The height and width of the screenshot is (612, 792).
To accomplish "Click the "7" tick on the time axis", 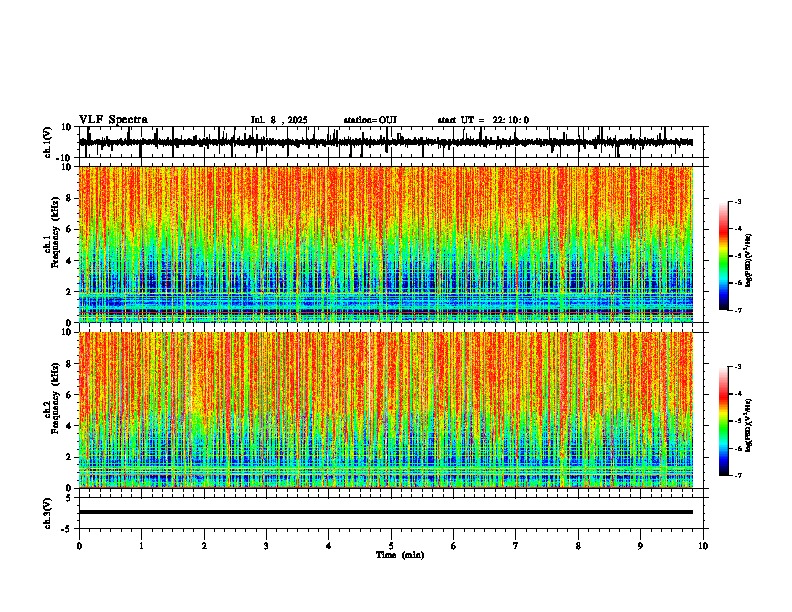I will 516,546.
